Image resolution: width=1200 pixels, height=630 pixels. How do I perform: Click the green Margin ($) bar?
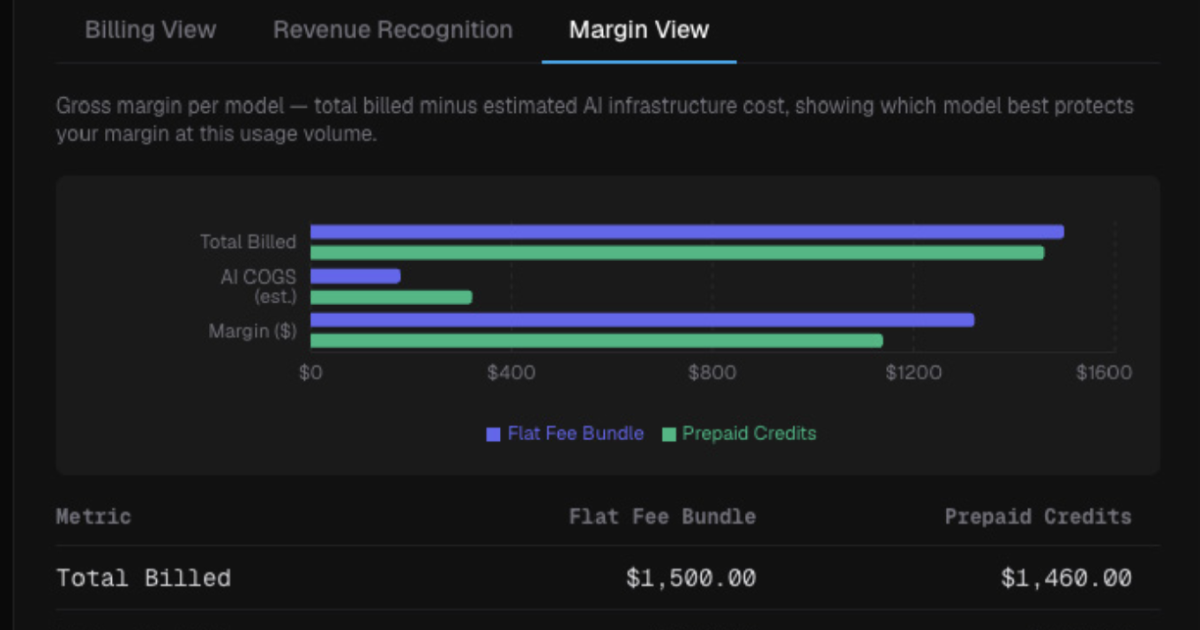[x=597, y=341]
